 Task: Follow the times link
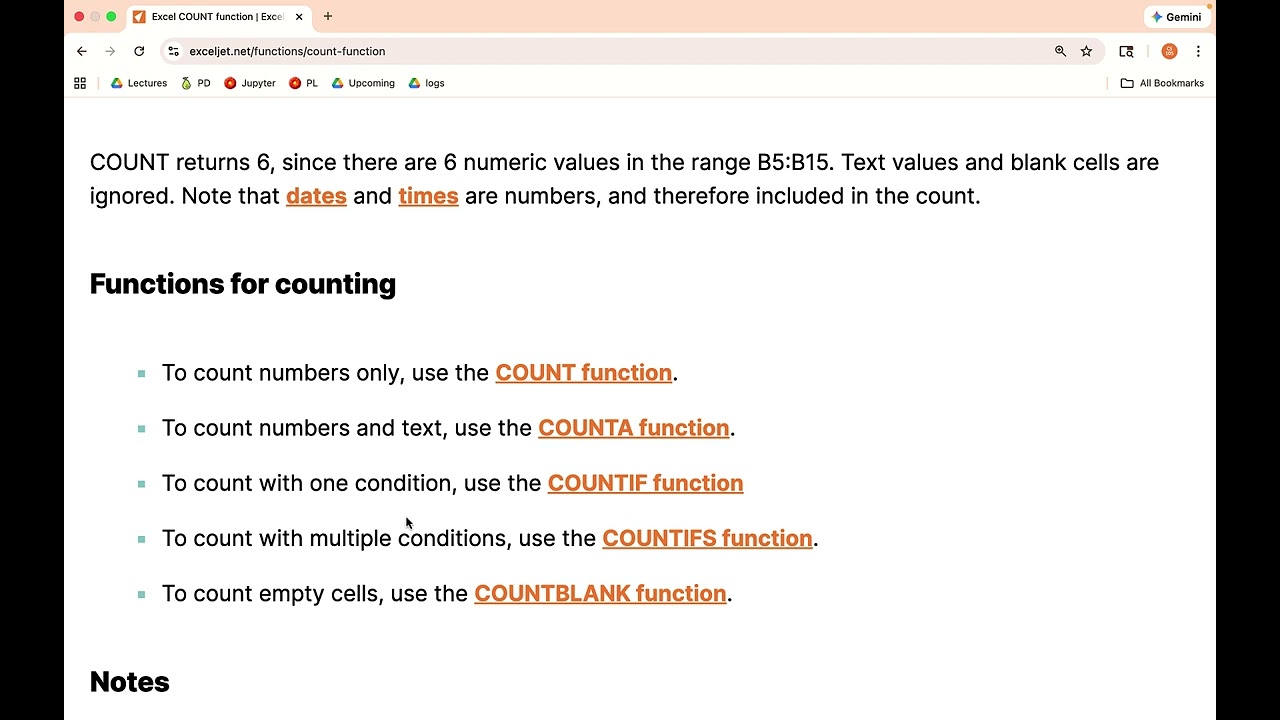pyautogui.click(x=428, y=196)
